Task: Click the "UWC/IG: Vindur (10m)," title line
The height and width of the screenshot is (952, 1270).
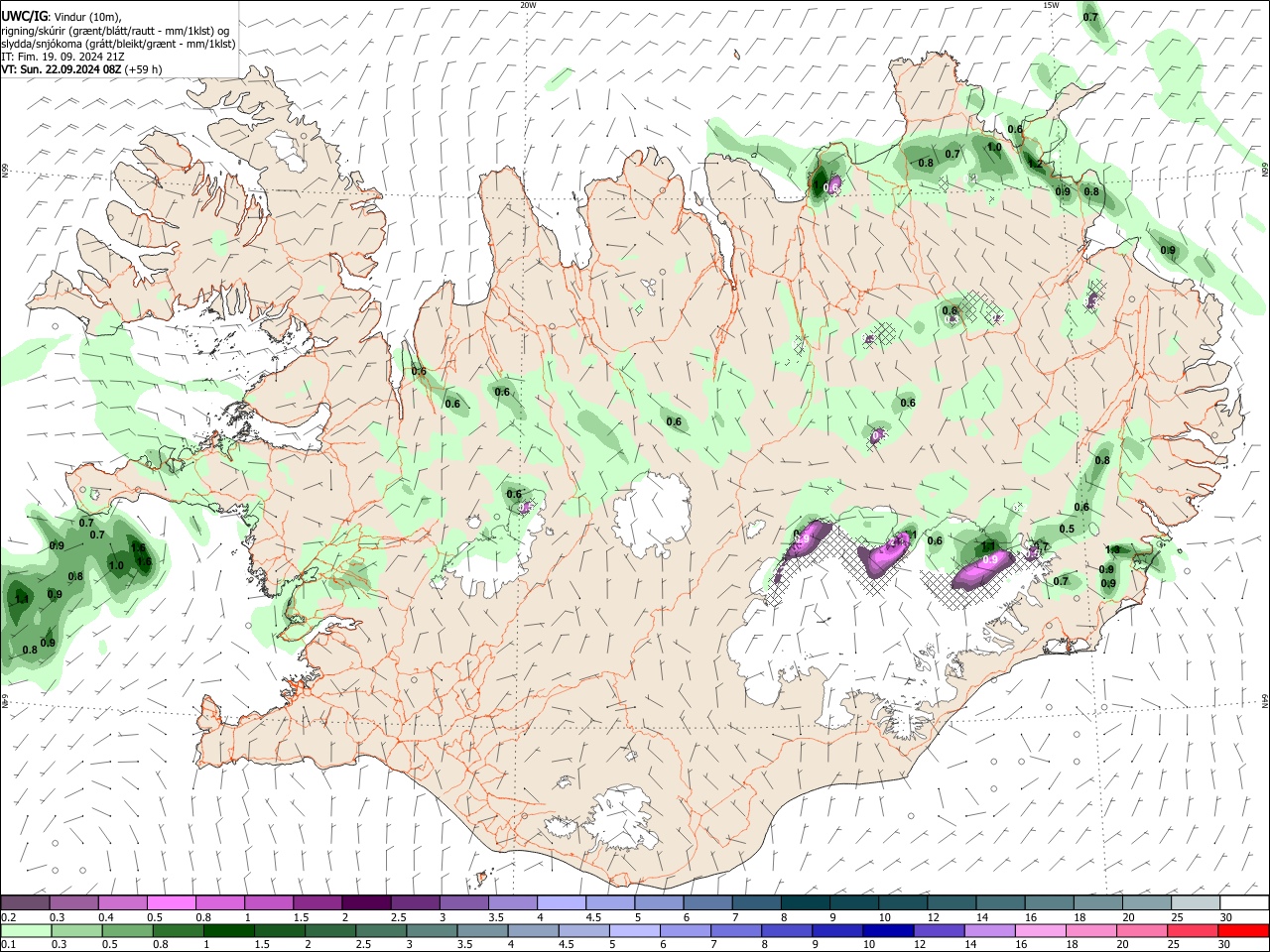Action: point(63,16)
